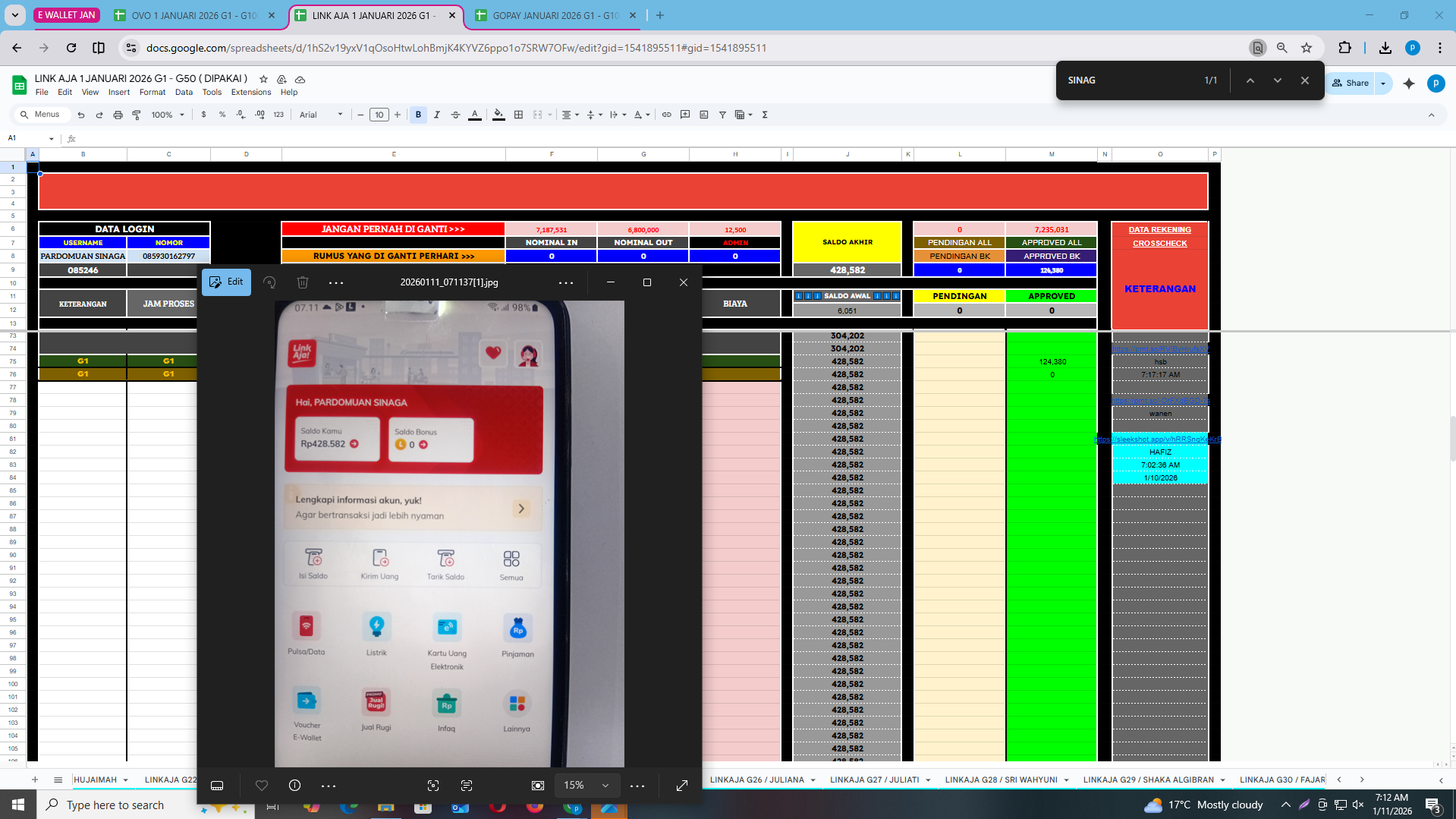Show file info in photo viewer
The height and width of the screenshot is (819, 1456).
(x=295, y=786)
